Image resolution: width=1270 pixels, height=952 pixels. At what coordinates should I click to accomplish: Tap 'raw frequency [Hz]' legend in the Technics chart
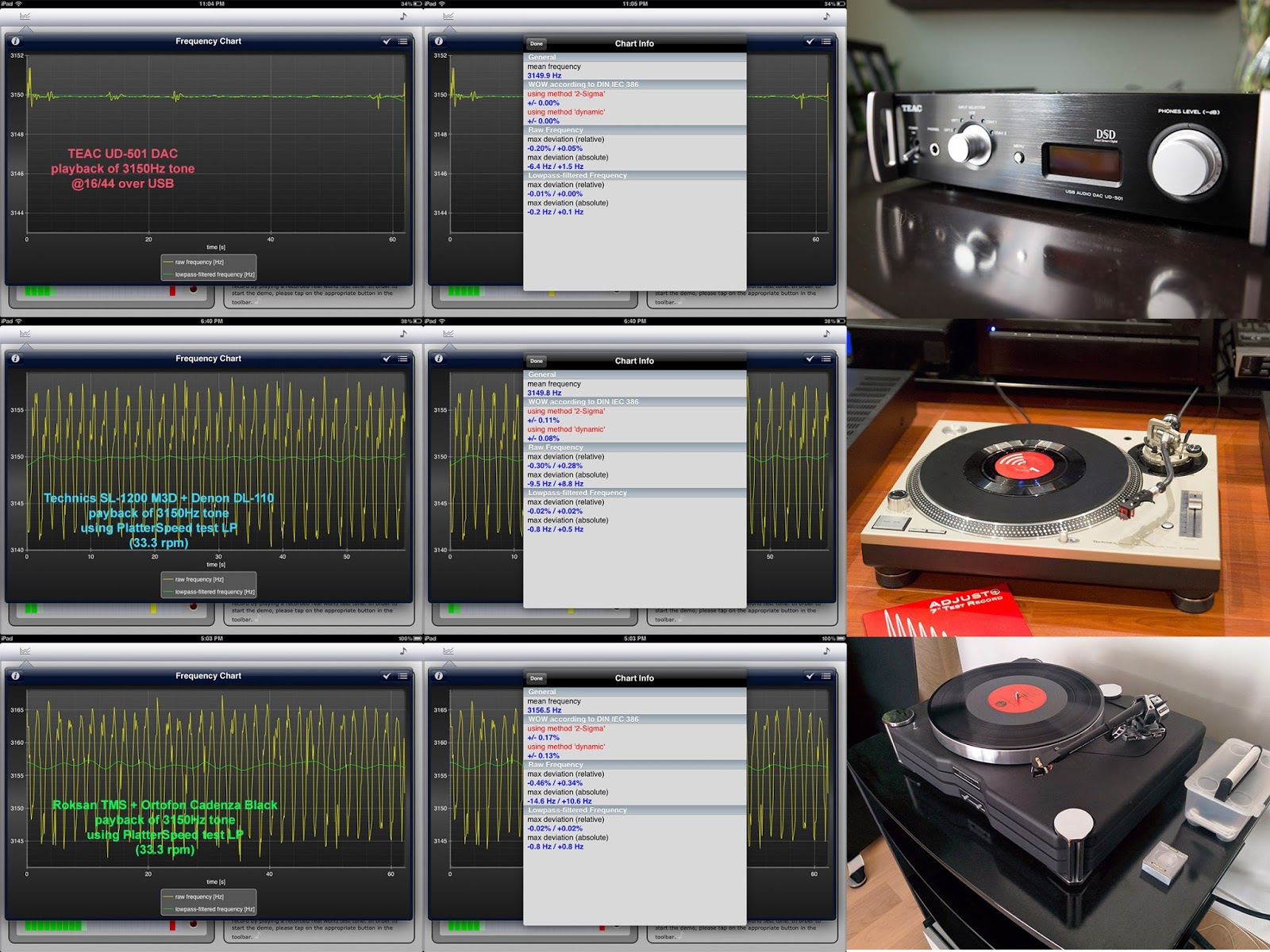pos(199,579)
